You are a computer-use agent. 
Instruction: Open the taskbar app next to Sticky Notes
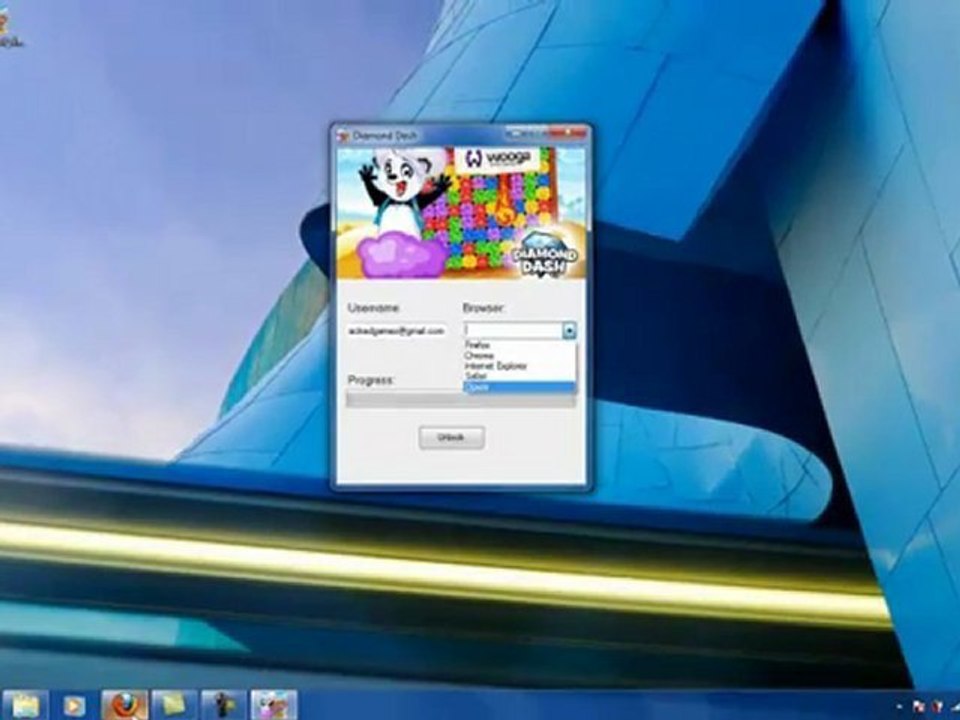223,705
